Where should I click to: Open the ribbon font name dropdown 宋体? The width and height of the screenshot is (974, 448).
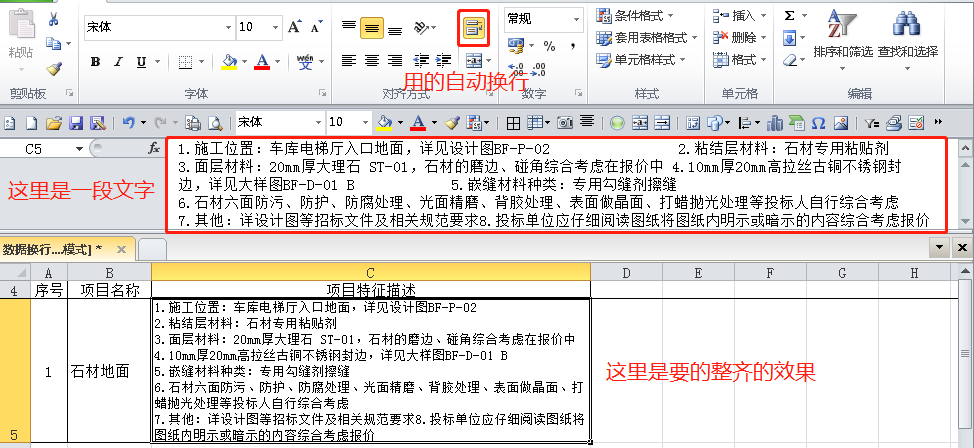[x=228, y=27]
